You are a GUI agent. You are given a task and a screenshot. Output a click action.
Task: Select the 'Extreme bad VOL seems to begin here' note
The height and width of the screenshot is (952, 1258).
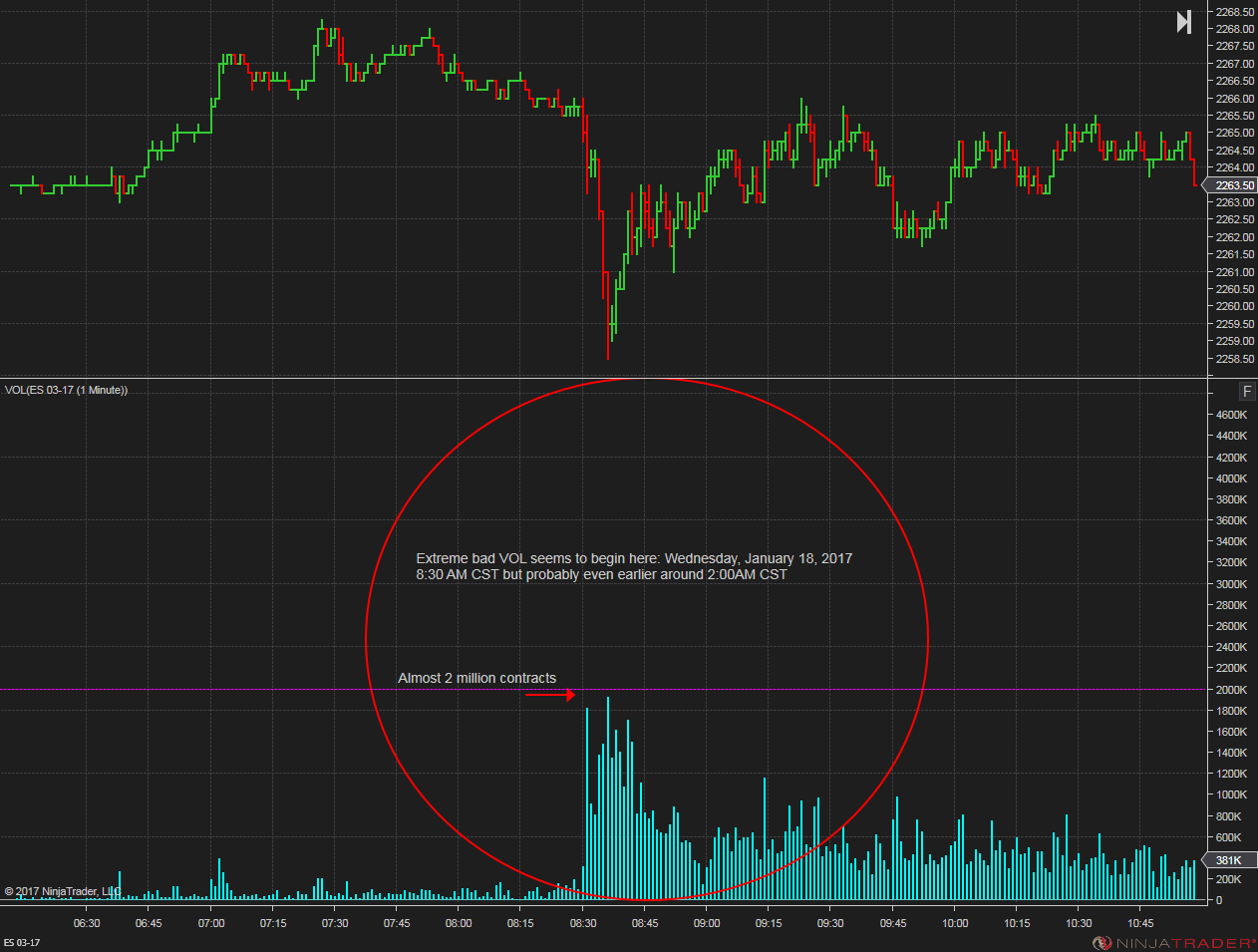pos(634,566)
